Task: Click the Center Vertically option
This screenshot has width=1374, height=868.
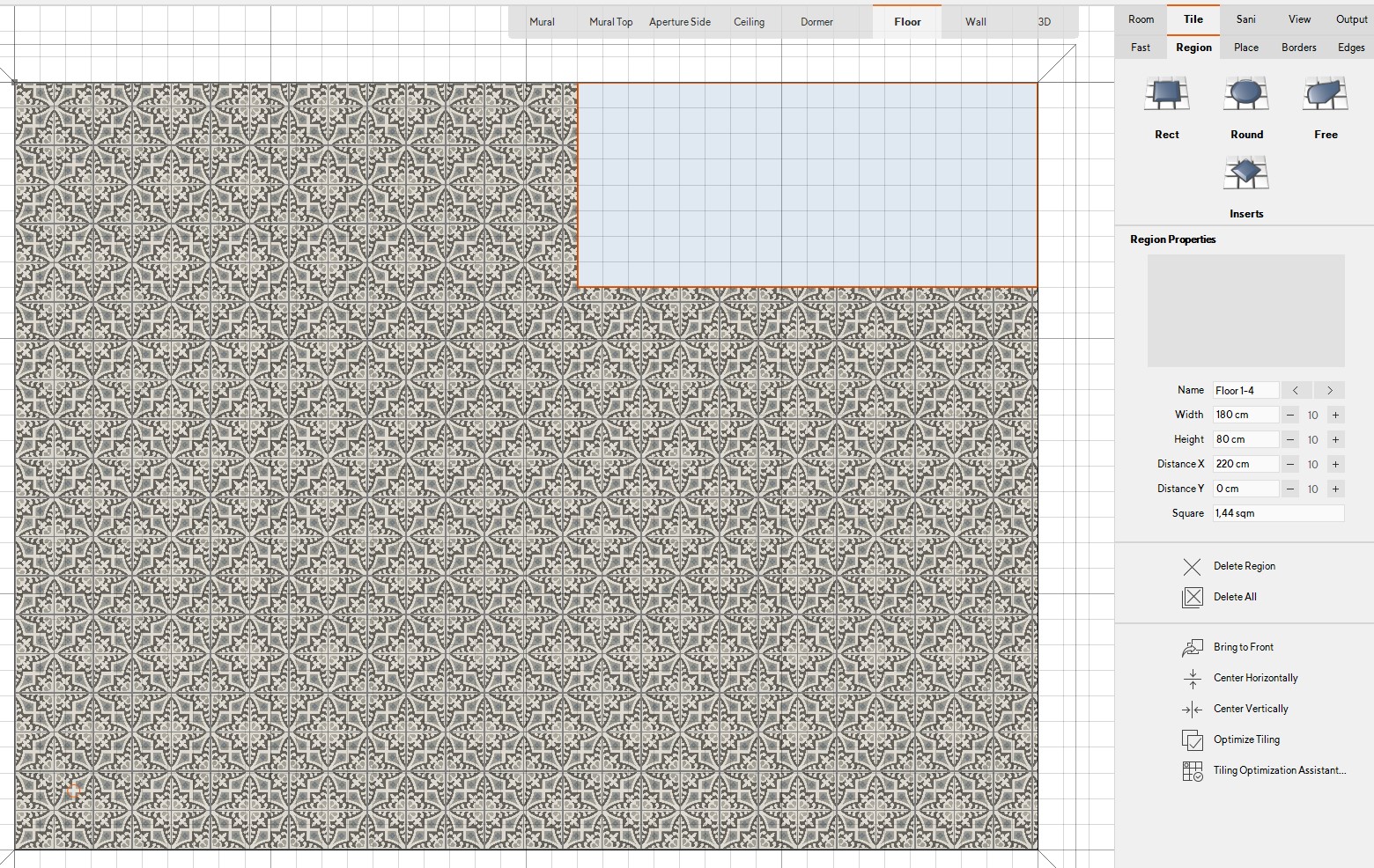Action: (1193, 709)
